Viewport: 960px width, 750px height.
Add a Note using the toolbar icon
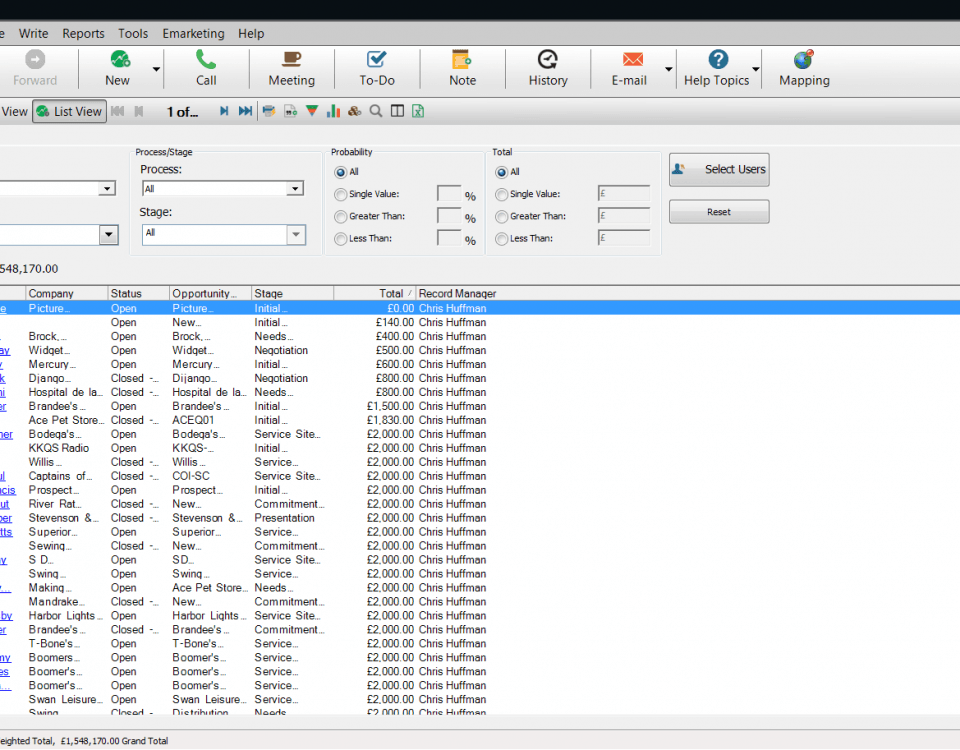click(x=462, y=59)
